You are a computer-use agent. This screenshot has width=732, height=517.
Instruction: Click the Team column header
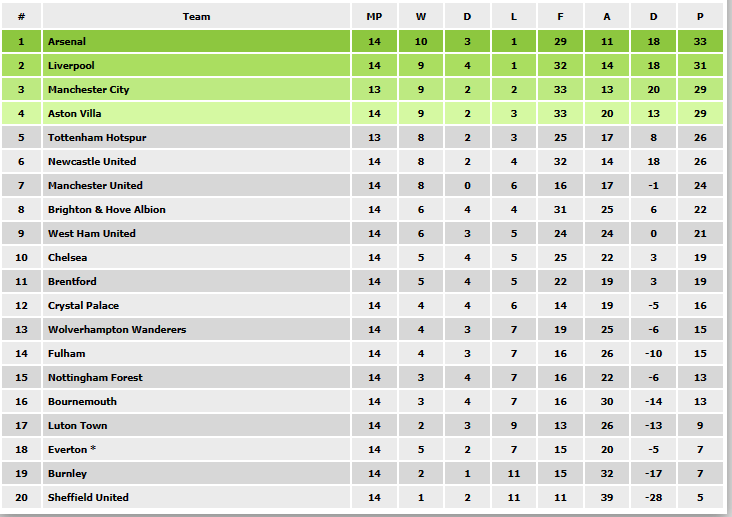click(196, 16)
